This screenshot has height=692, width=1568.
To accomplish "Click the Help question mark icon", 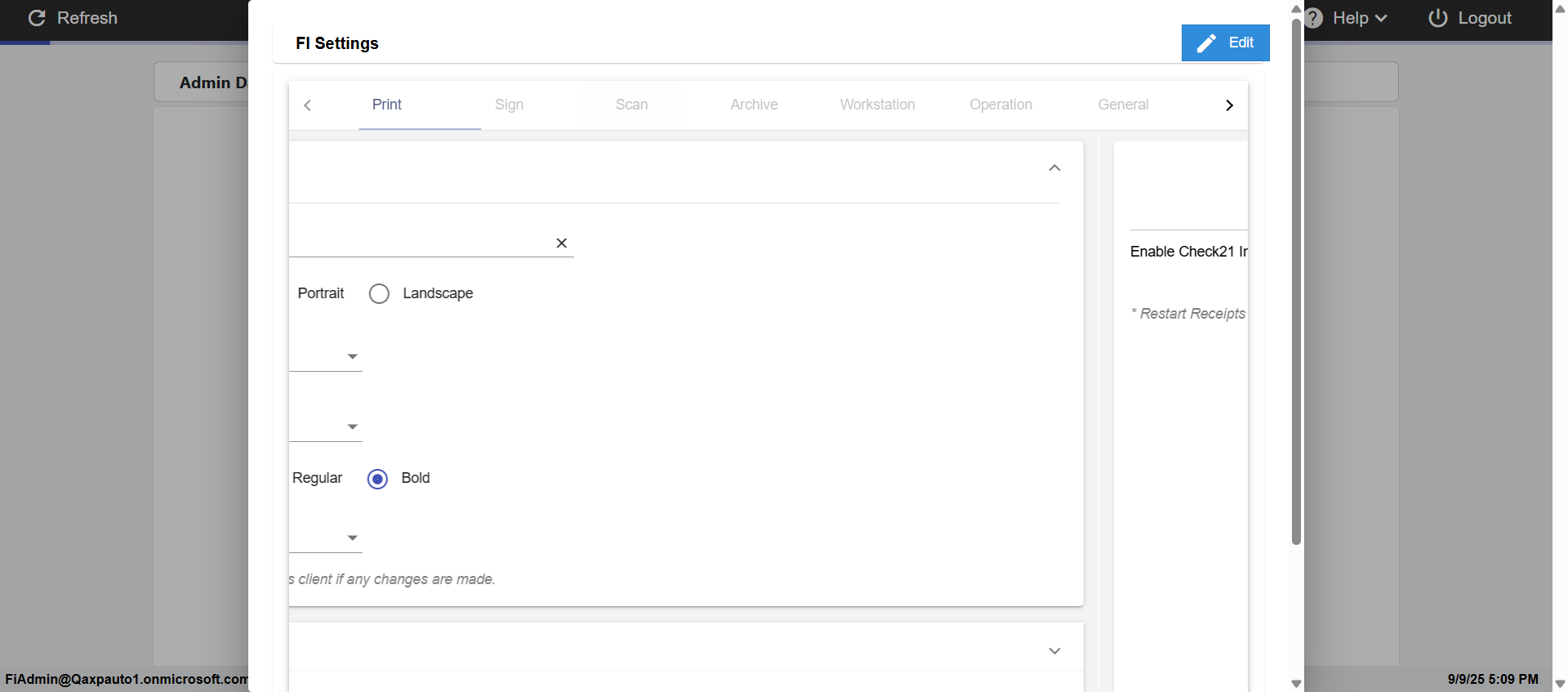I will 1313,18.
